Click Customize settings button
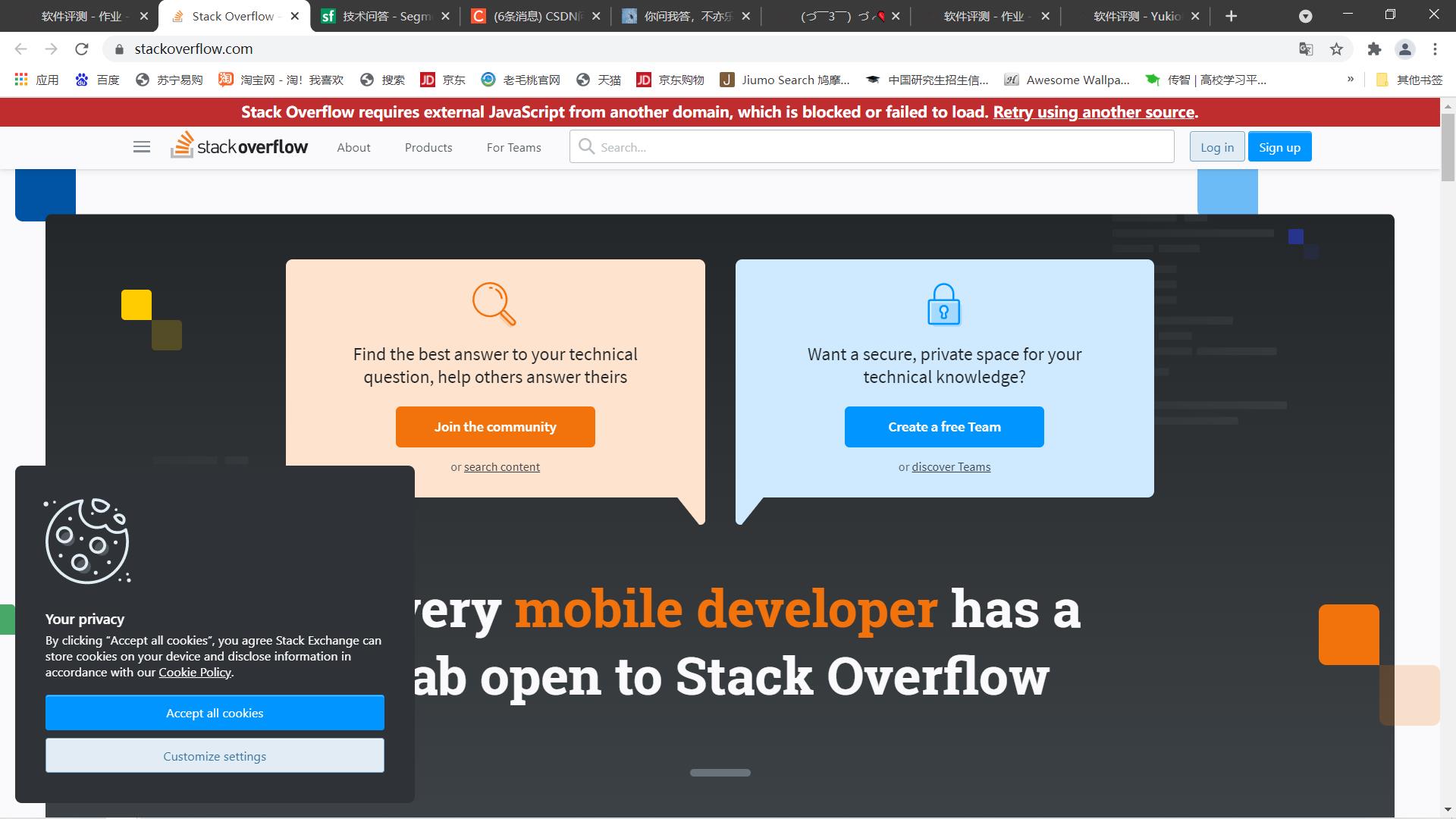Viewport: 1456px width, 819px height. [x=214, y=755]
